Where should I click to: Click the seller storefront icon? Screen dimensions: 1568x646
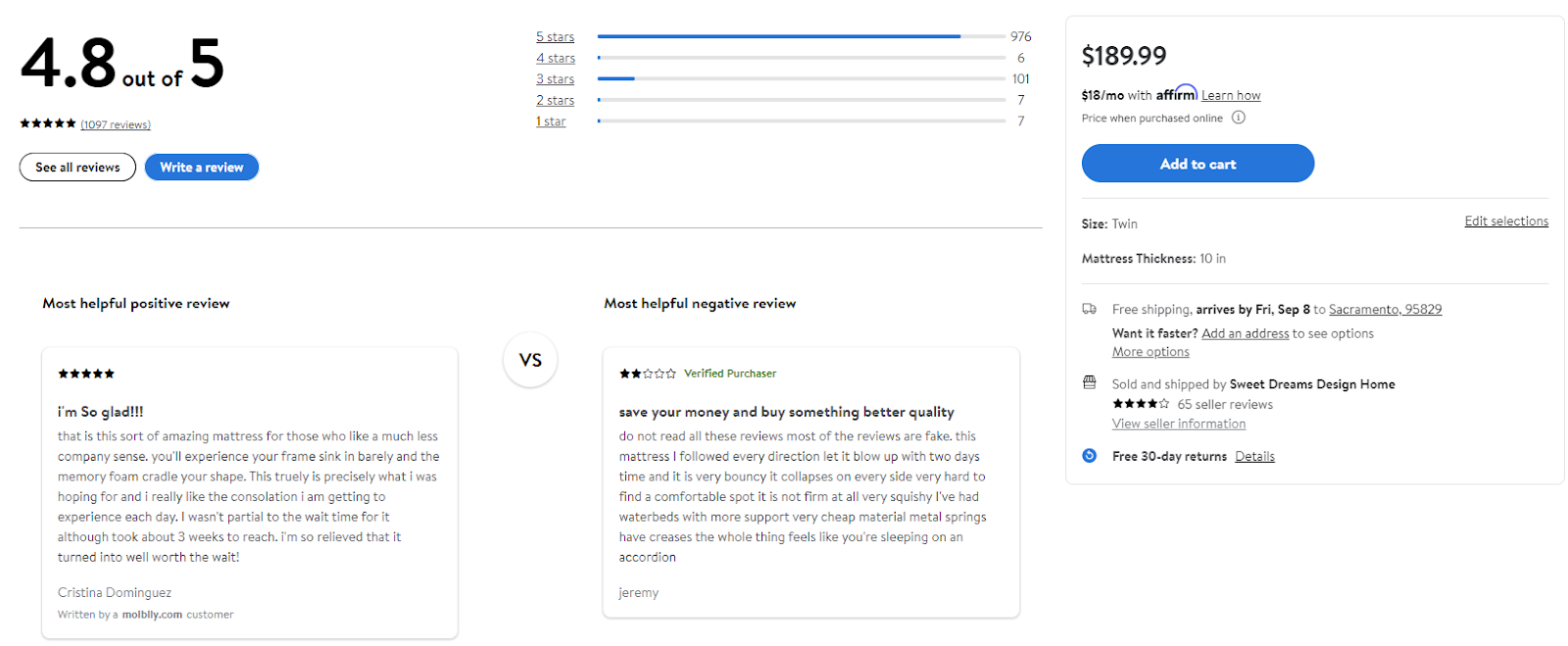pyautogui.click(x=1089, y=382)
